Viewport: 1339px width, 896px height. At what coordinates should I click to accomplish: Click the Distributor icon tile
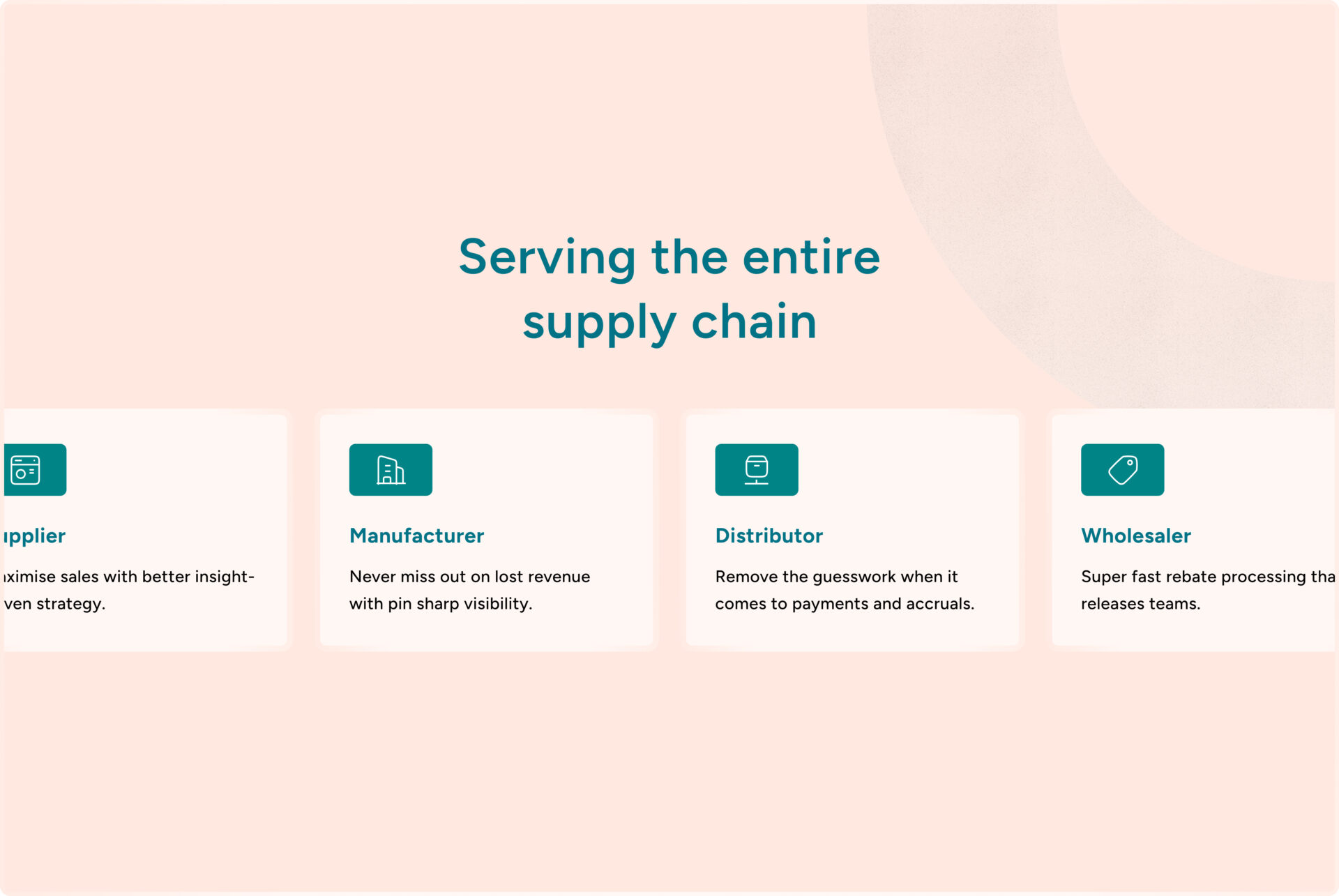(756, 470)
